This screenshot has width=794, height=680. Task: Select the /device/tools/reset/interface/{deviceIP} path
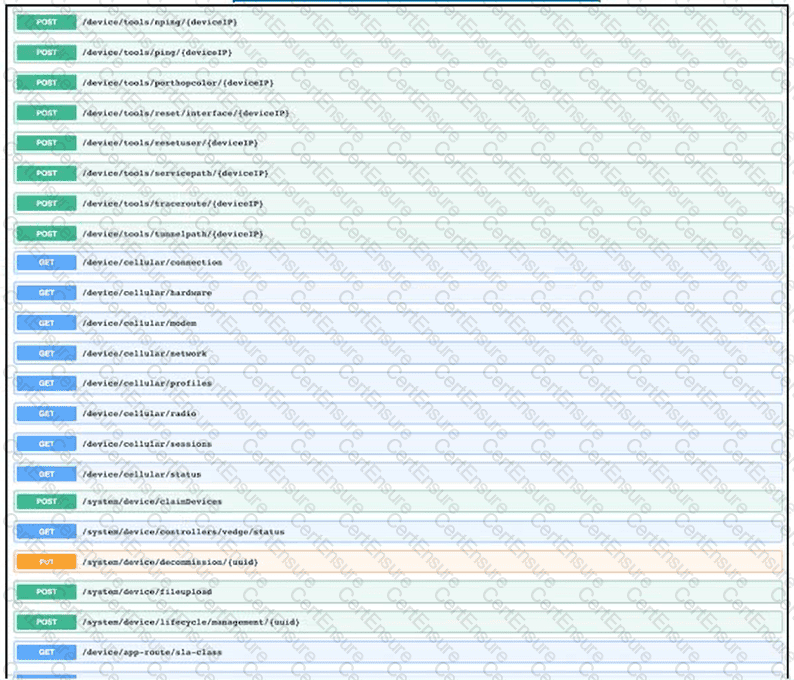185,113
